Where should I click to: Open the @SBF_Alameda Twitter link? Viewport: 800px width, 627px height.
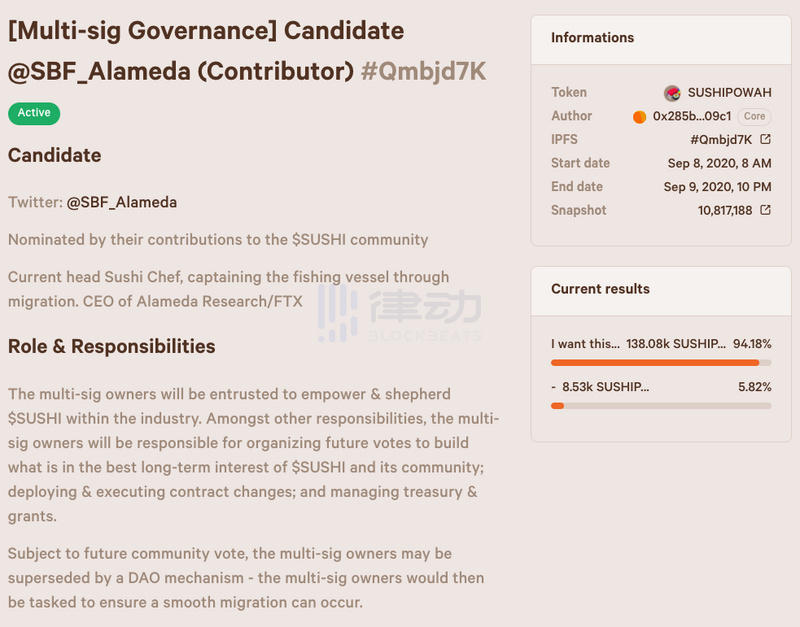pos(121,202)
